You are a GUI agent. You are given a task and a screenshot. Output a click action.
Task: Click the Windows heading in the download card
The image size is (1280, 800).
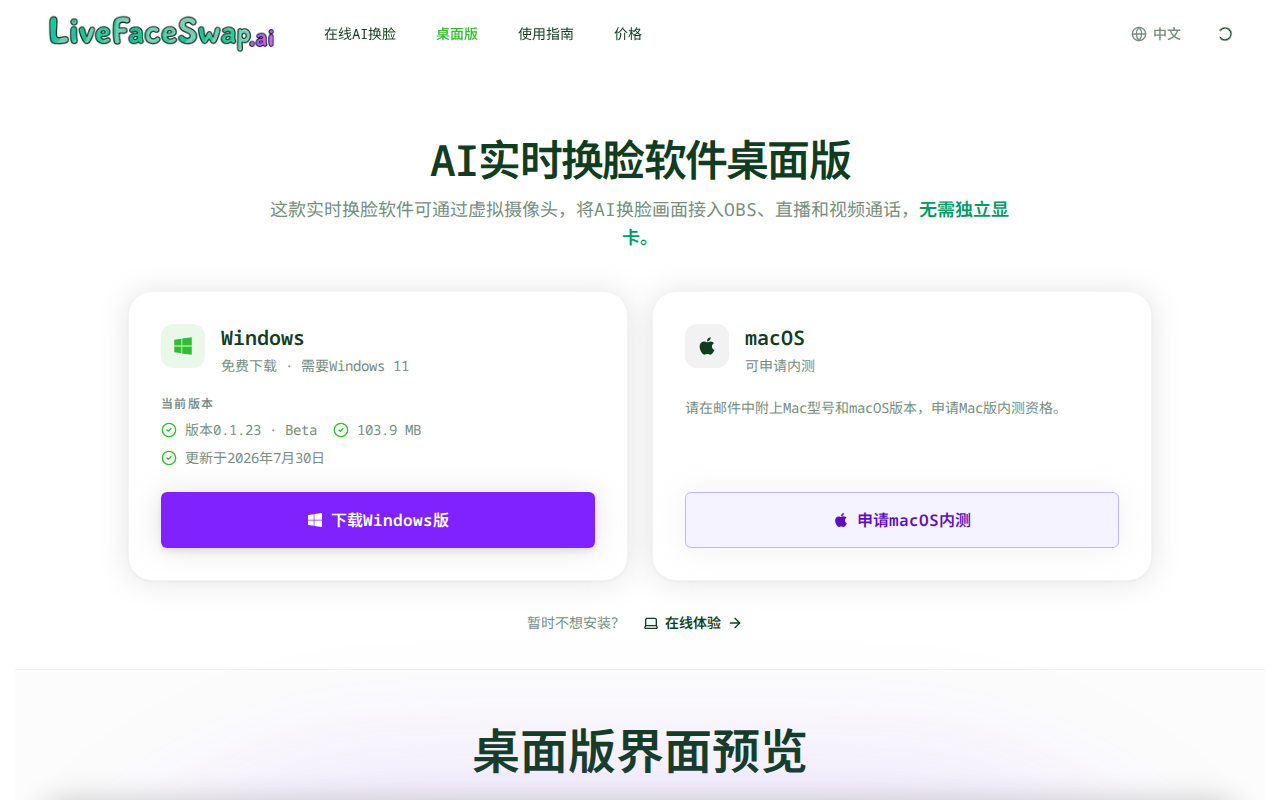point(263,338)
